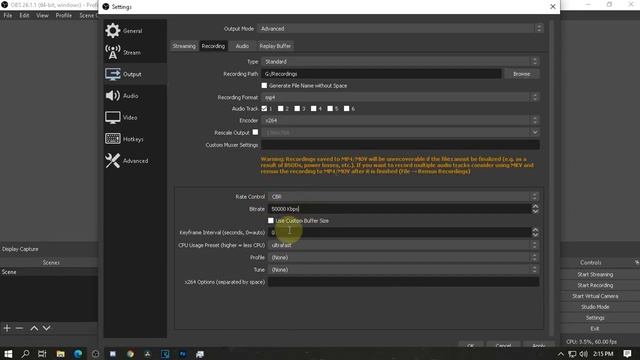Click Start Recording in OBS controls

(x=595, y=285)
